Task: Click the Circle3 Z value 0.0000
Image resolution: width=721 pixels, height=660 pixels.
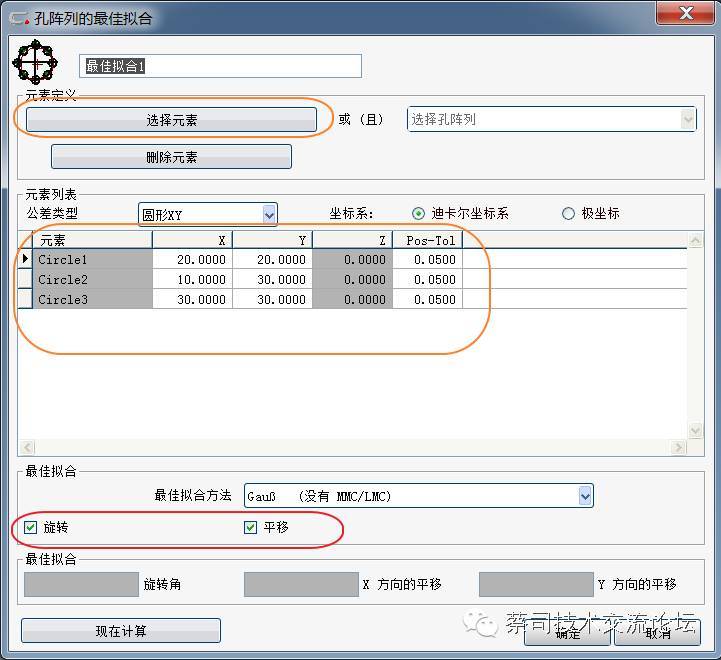Action: pos(352,299)
